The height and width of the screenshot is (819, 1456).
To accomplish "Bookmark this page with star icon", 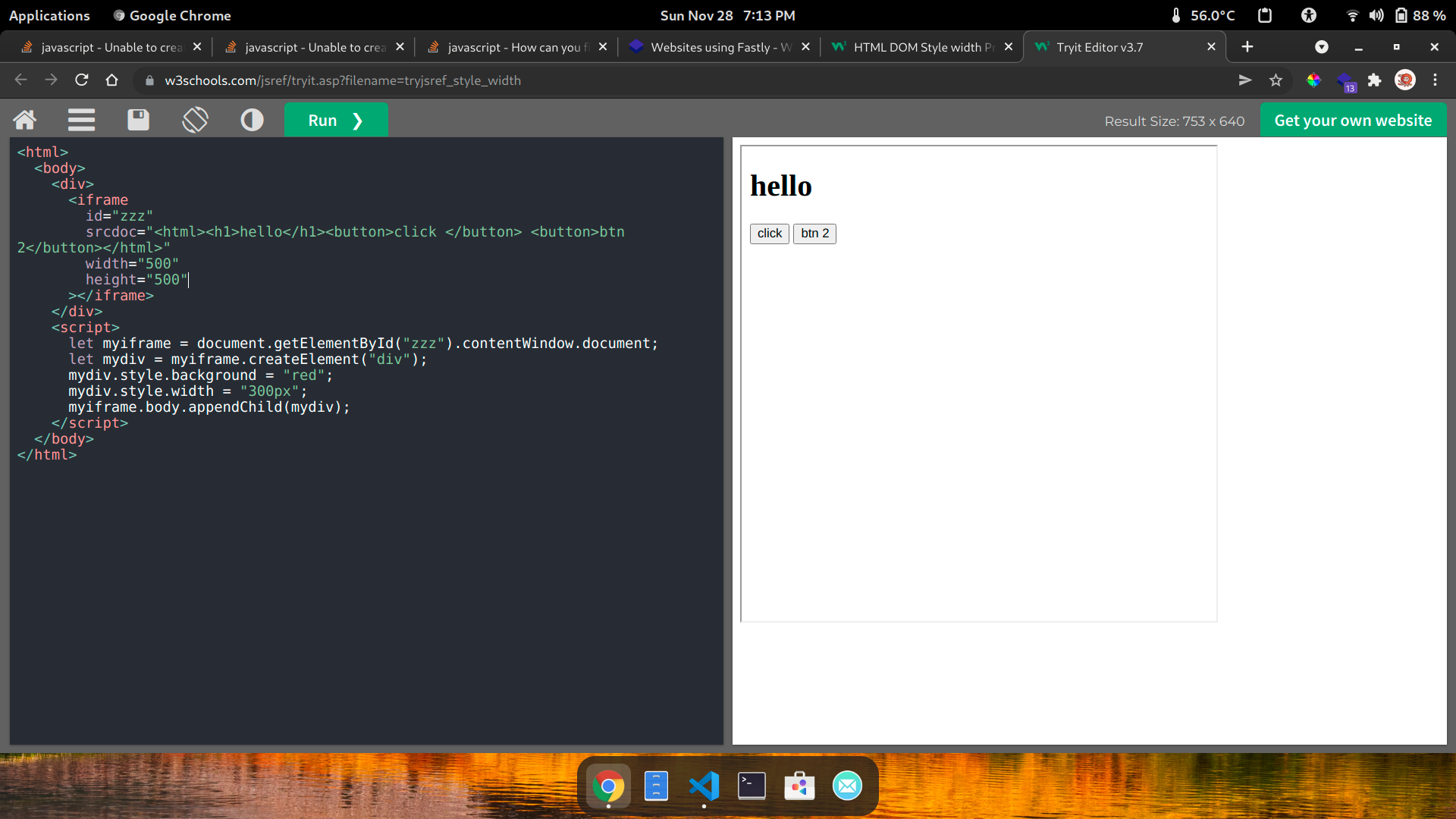I will [1276, 80].
